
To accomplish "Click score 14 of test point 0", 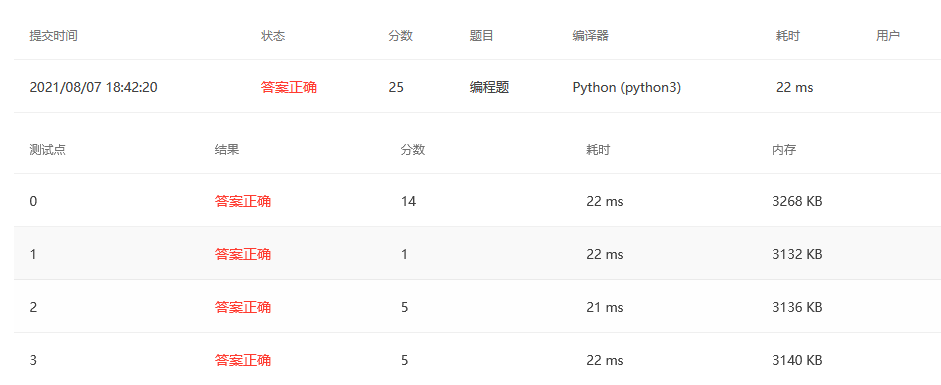I will [x=409, y=201].
